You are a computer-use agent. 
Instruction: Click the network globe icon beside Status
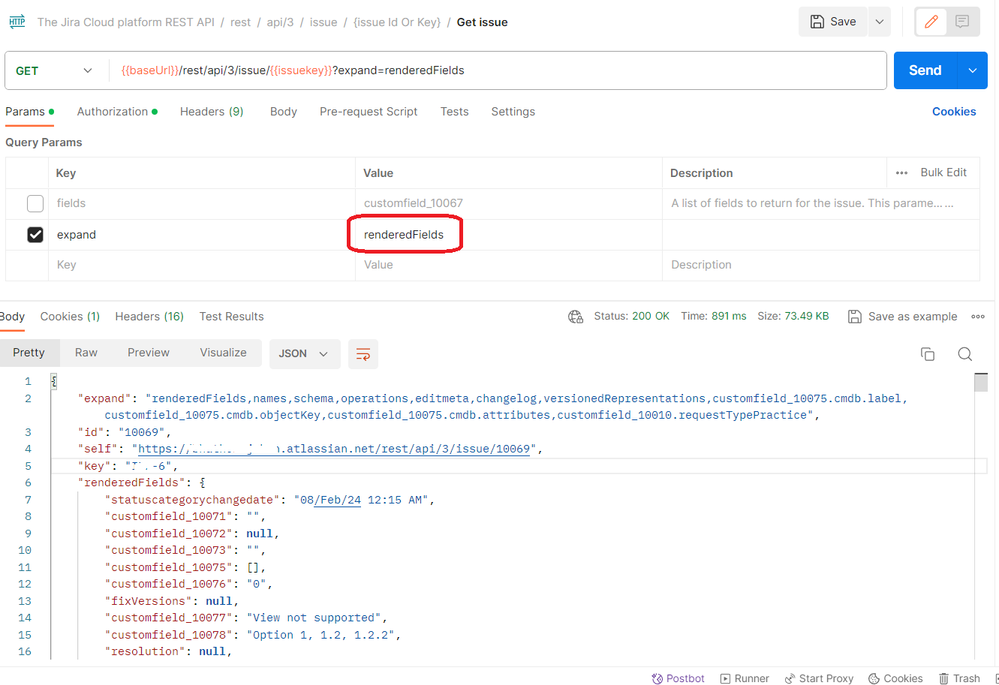[575, 317]
